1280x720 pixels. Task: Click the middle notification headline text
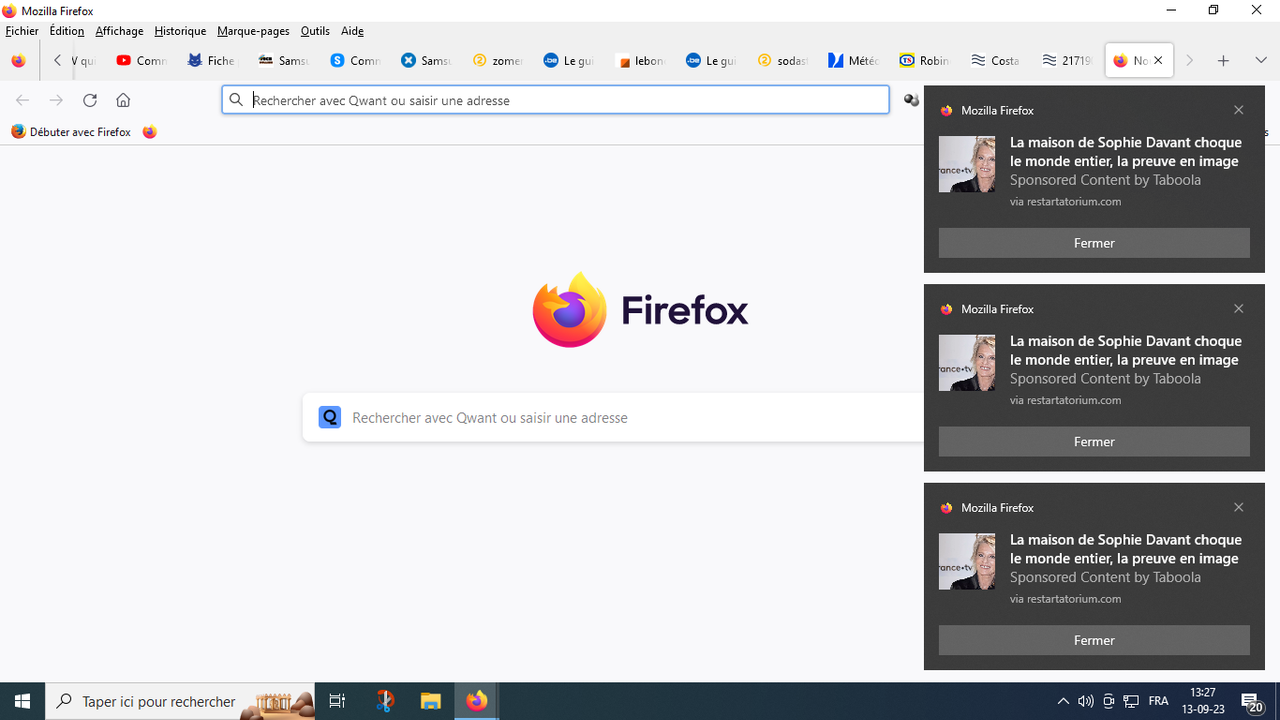pyautogui.click(x=1126, y=351)
